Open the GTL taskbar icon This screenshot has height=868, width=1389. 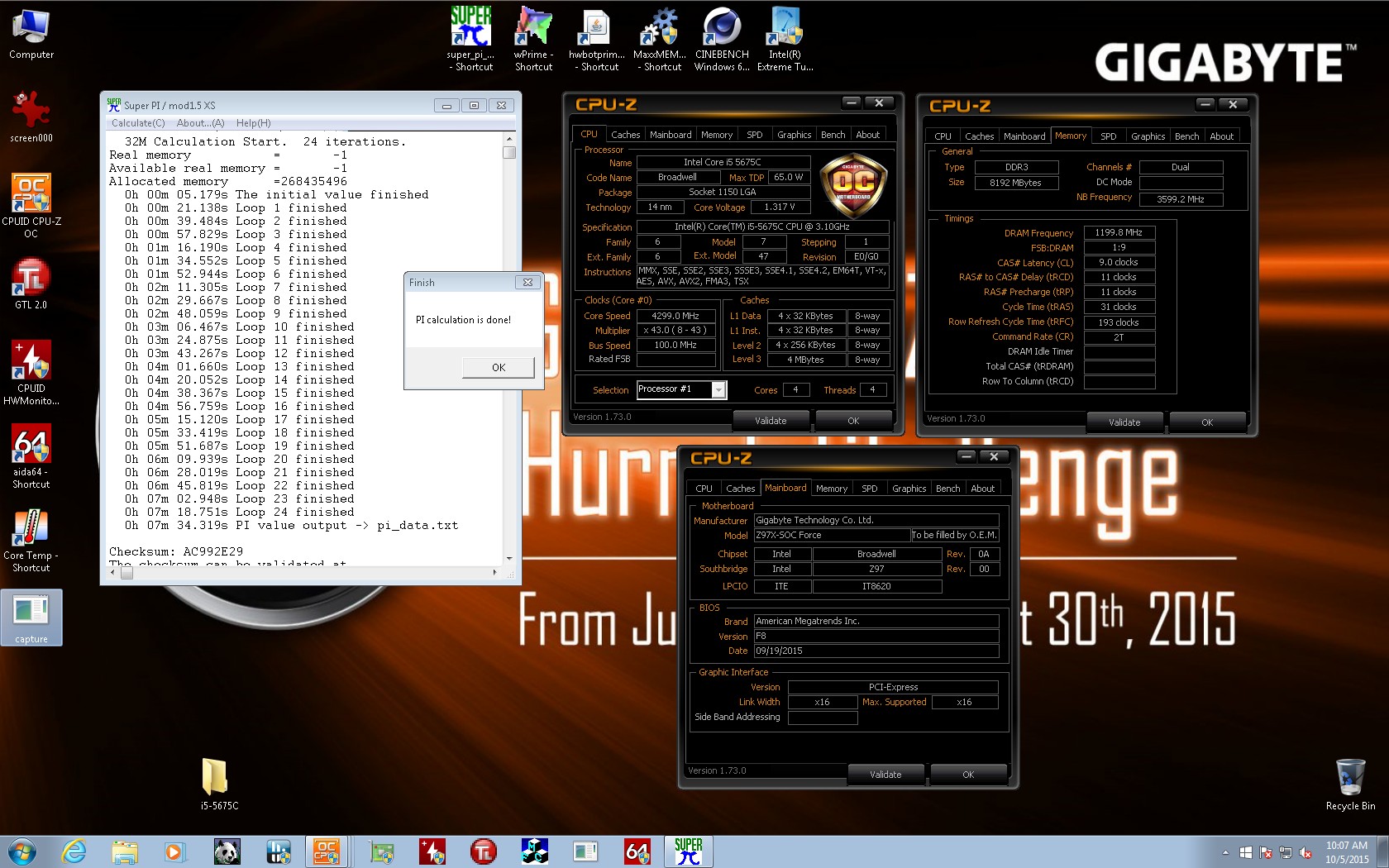click(x=484, y=851)
